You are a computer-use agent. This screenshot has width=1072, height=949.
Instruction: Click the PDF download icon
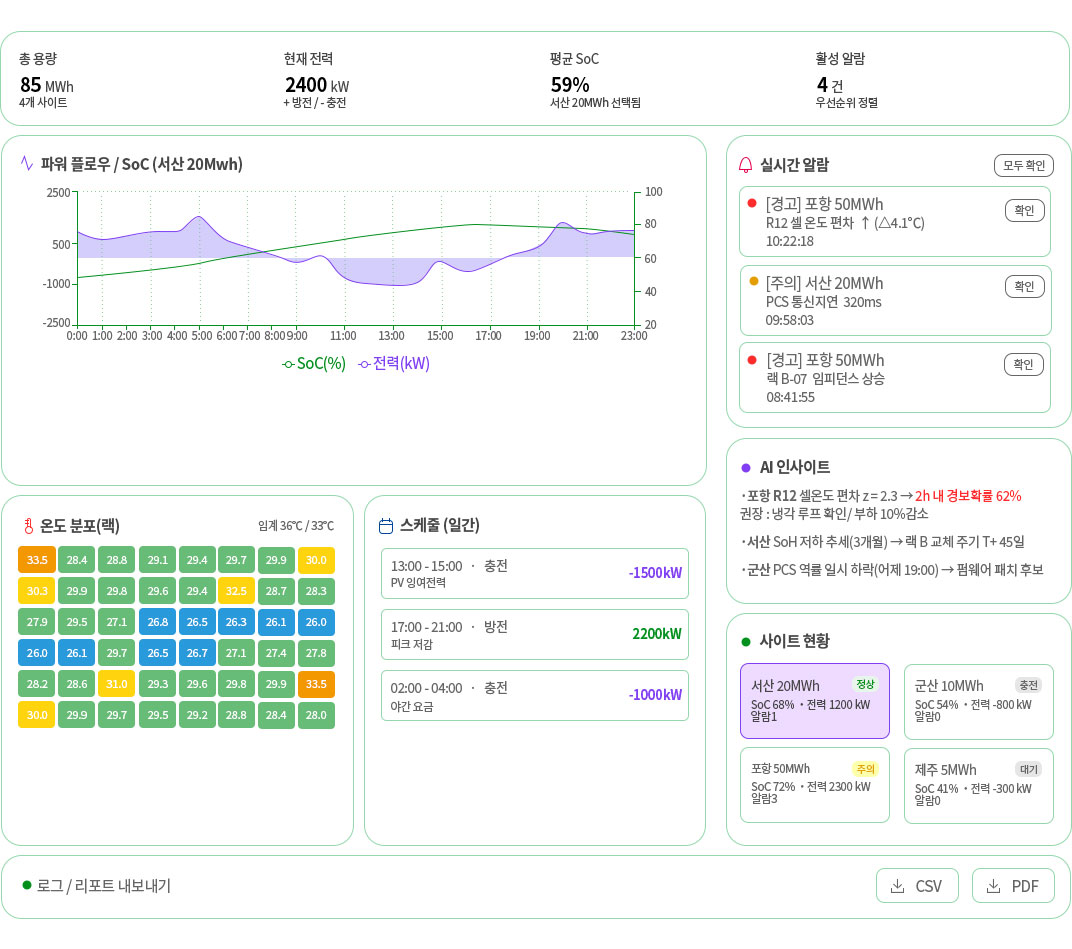[993, 886]
